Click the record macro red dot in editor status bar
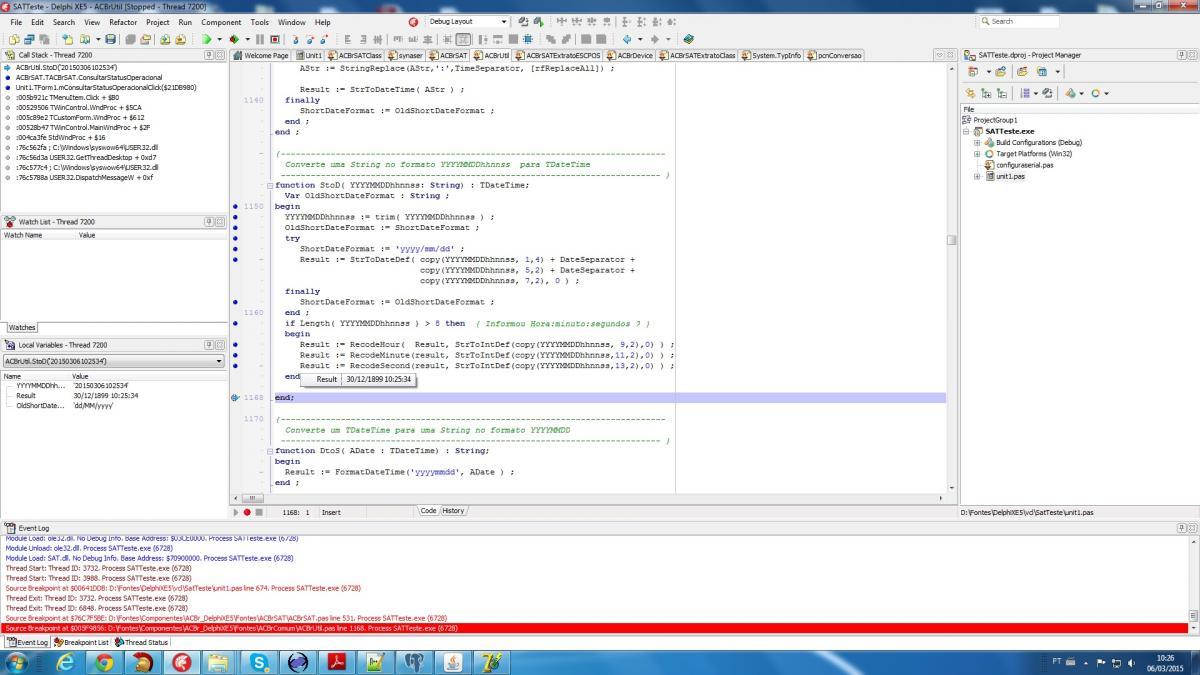The width and height of the screenshot is (1200, 675). 247,512
